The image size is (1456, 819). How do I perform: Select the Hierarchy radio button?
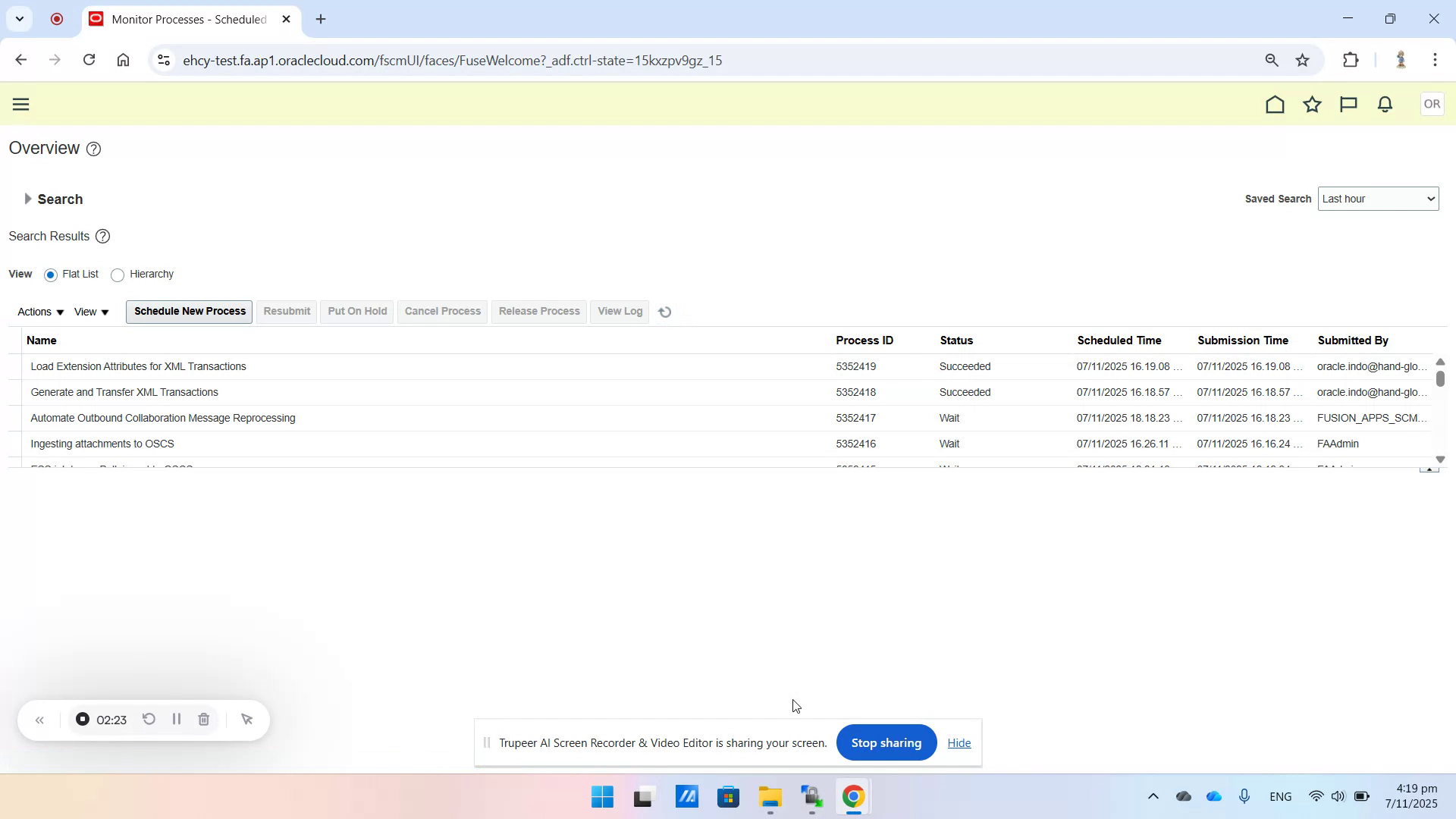point(118,275)
